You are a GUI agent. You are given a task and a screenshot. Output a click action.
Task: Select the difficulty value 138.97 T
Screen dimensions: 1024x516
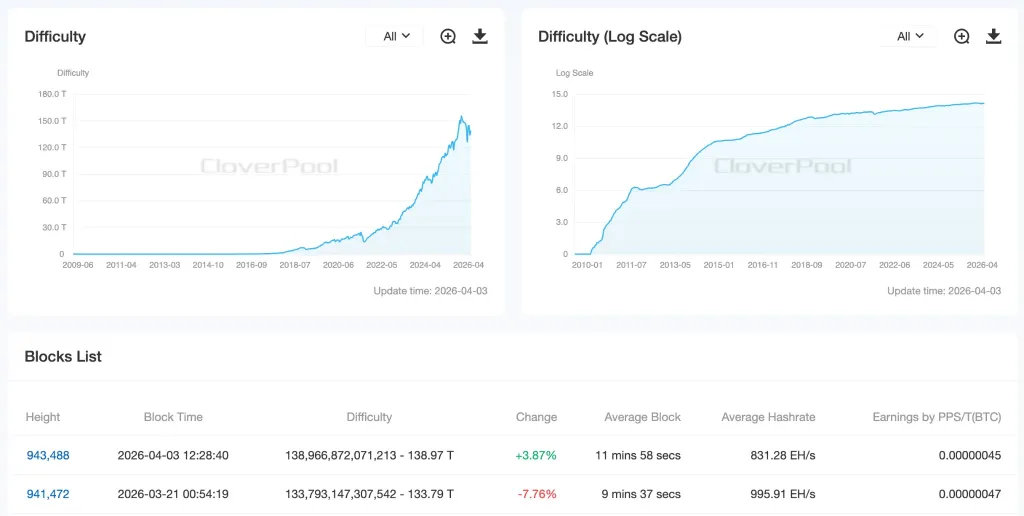[369, 455]
